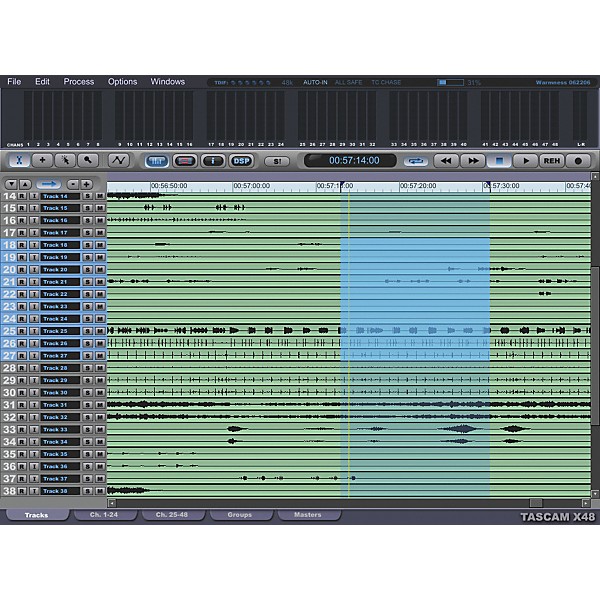The height and width of the screenshot is (600, 600).
Task: Open the info (i) panel
Action: [x=213, y=161]
